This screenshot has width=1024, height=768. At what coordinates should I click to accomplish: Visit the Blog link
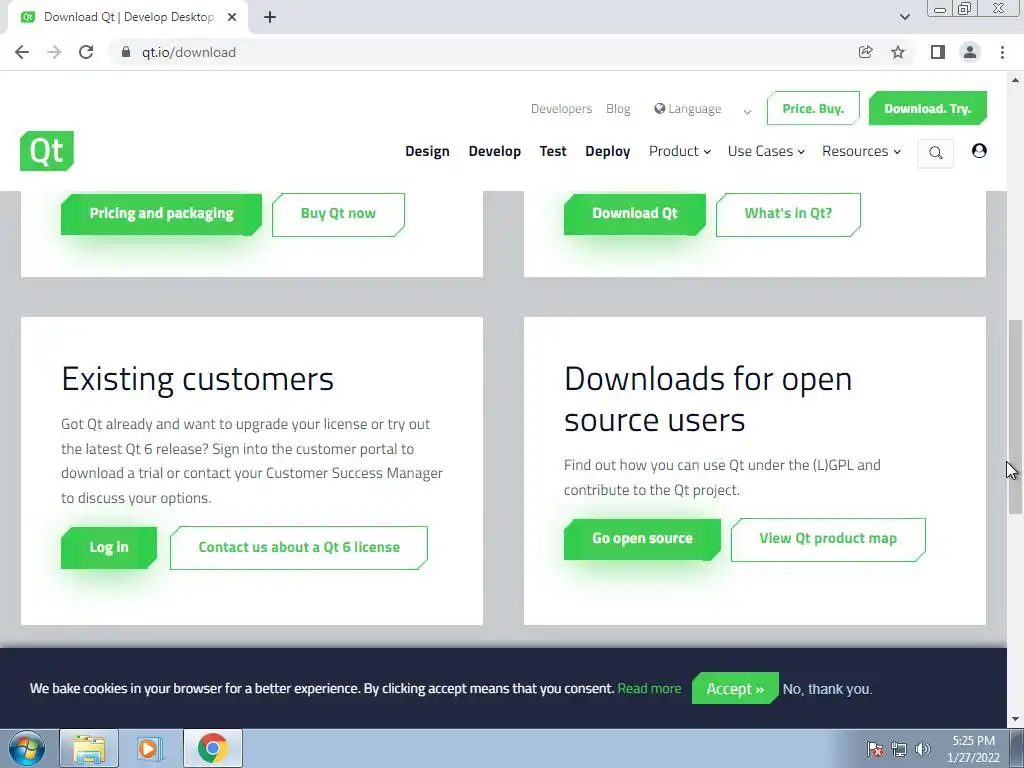[618, 108]
